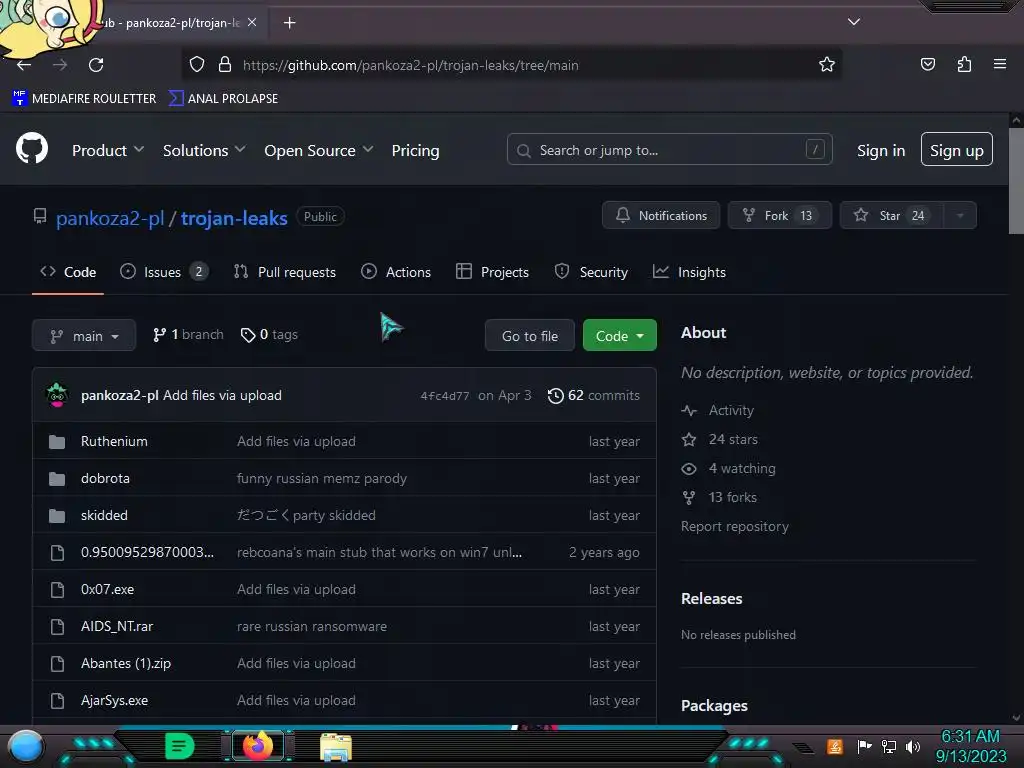Expand the Open Source navigation menu
1024x768 pixels.
tap(319, 150)
